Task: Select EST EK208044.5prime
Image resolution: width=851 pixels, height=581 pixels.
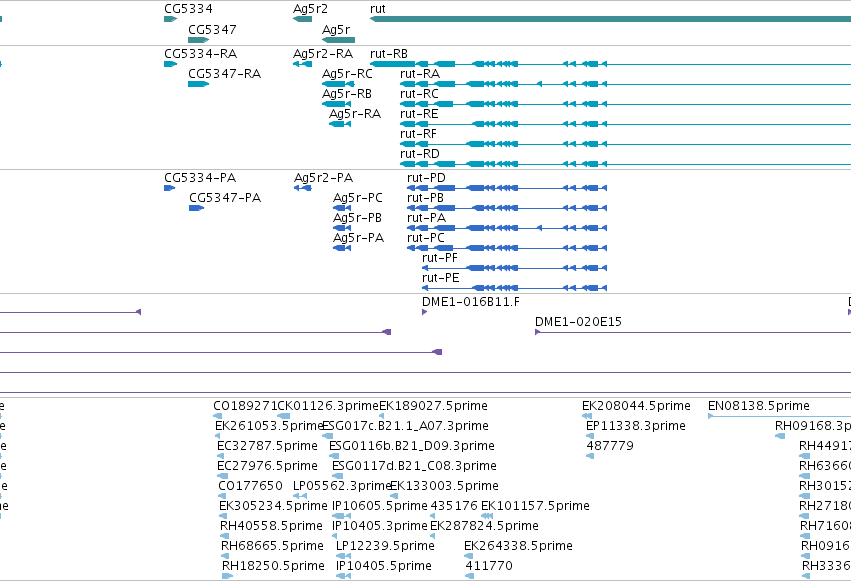Action: coord(636,406)
